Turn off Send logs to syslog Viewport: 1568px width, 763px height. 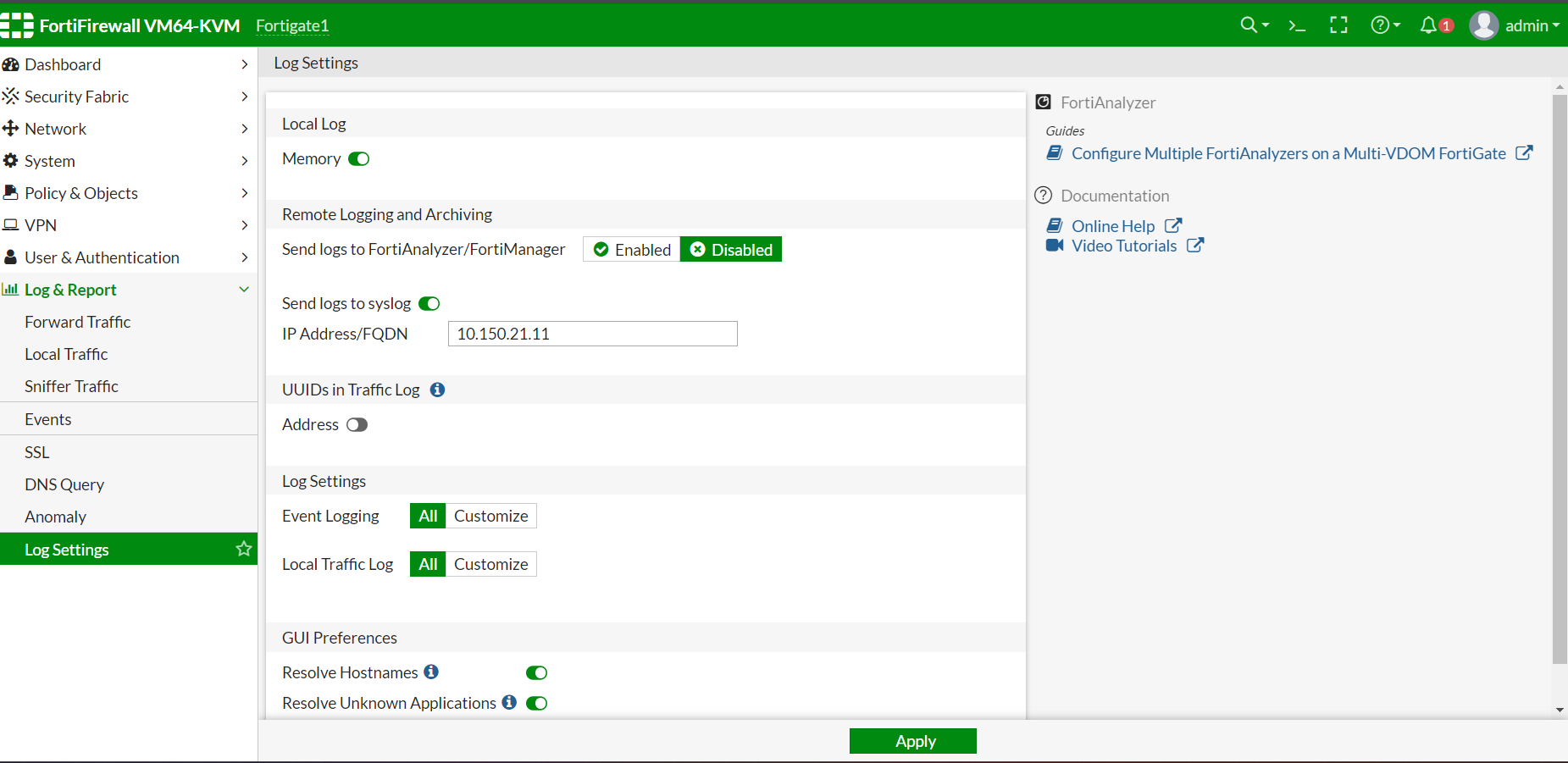[429, 304]
